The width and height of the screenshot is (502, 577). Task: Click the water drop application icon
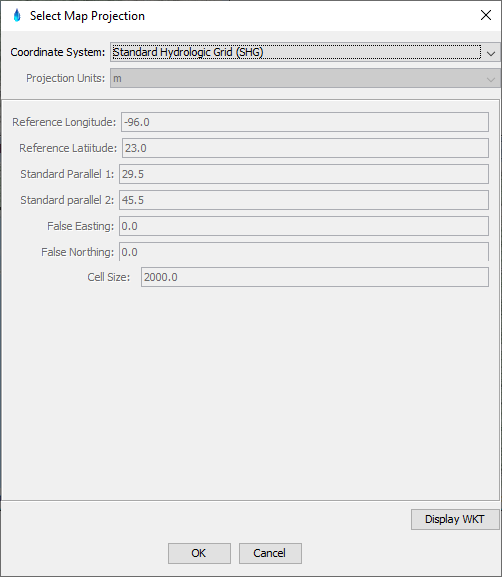17,15
